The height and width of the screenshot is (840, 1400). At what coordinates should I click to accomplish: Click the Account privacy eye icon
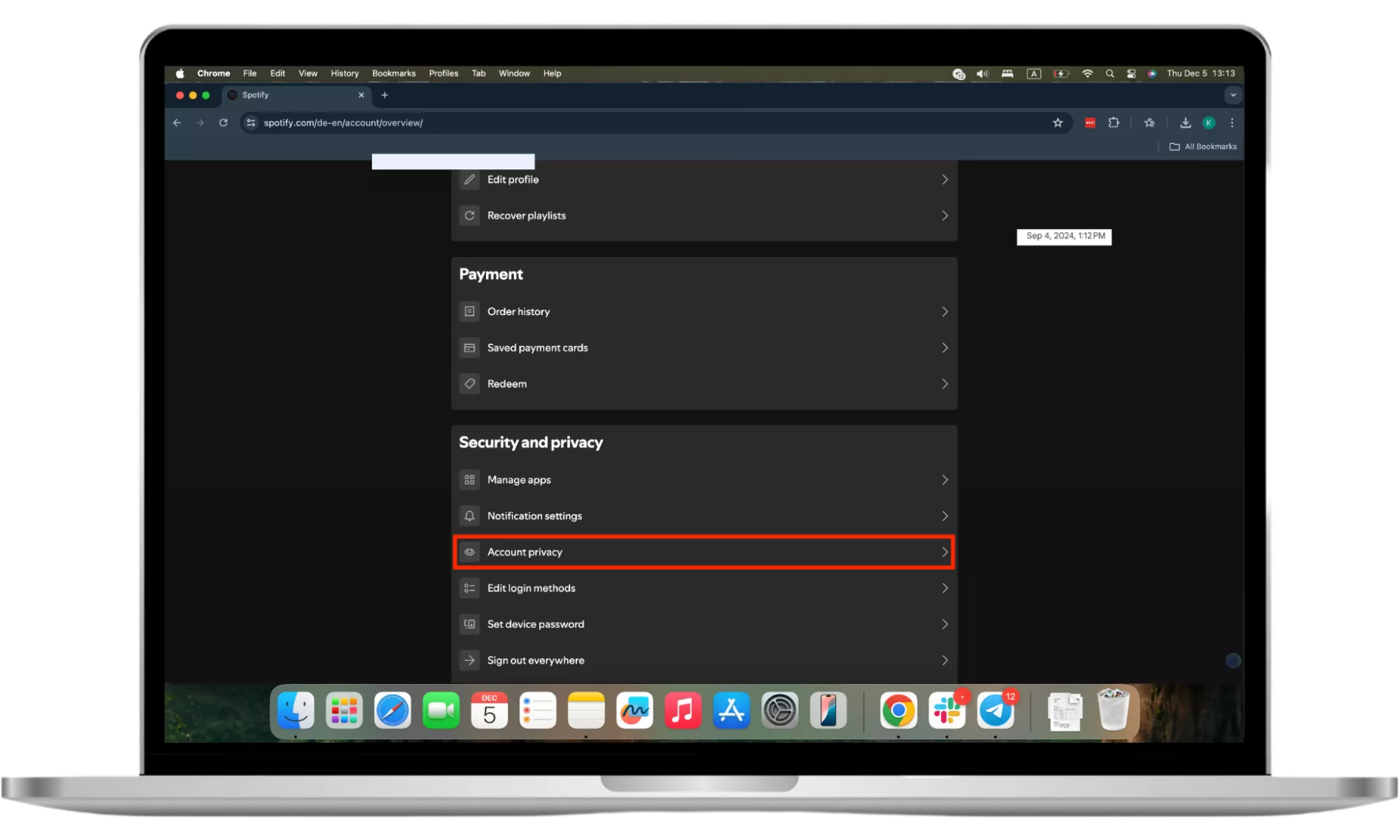pos(469,552)
